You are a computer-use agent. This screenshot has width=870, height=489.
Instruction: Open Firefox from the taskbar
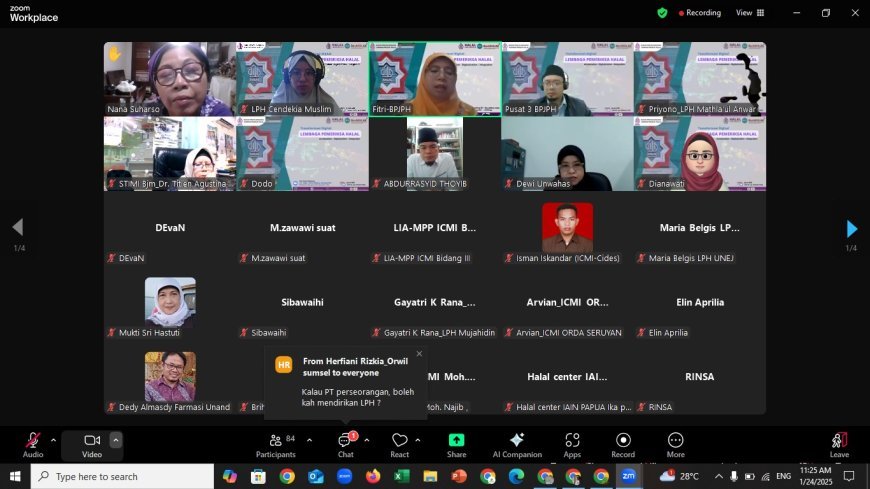pyautogui.click(x=373, y=476)
